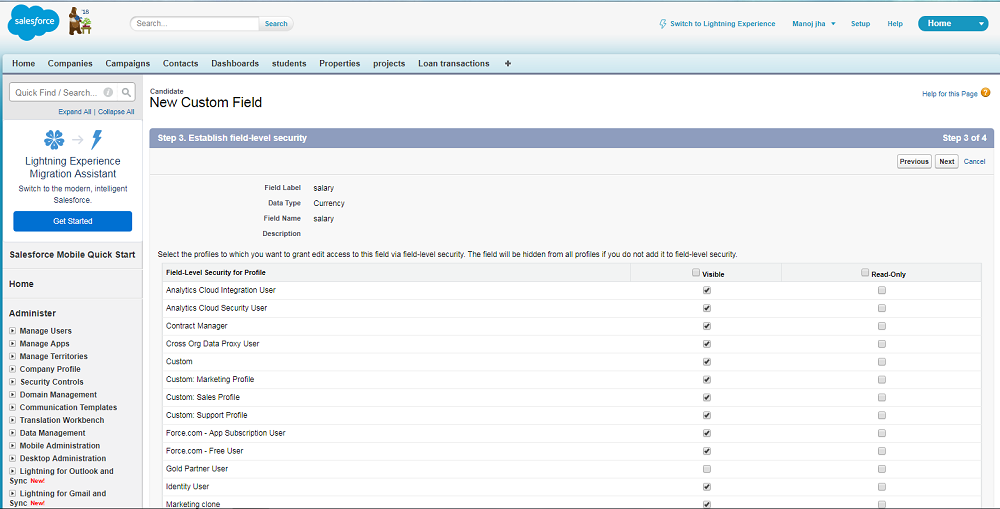Expand the Domain Management tree node
1000x509 pixels.
(12, 395)
